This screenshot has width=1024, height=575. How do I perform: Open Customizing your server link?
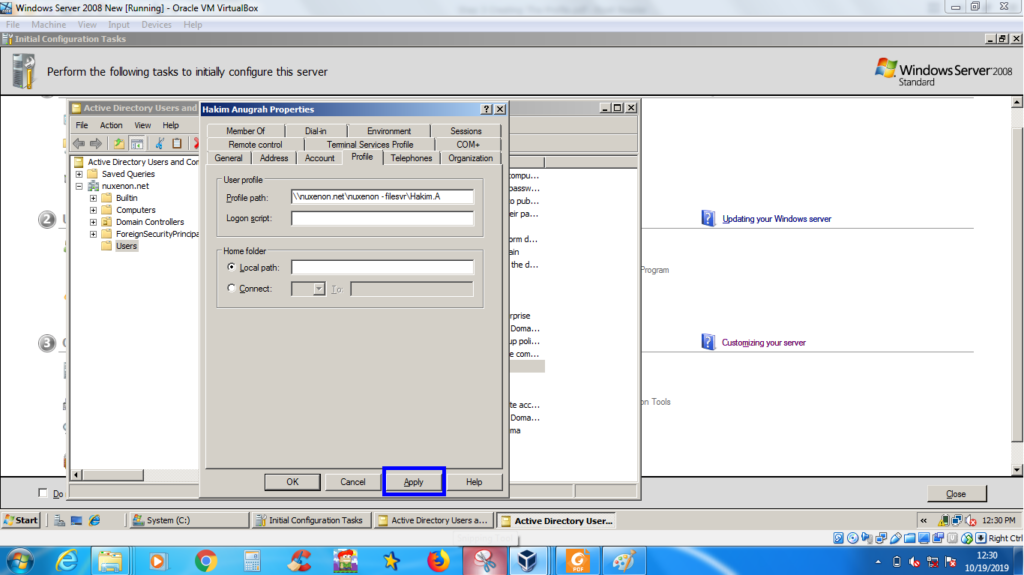click(x=763, y=342)
